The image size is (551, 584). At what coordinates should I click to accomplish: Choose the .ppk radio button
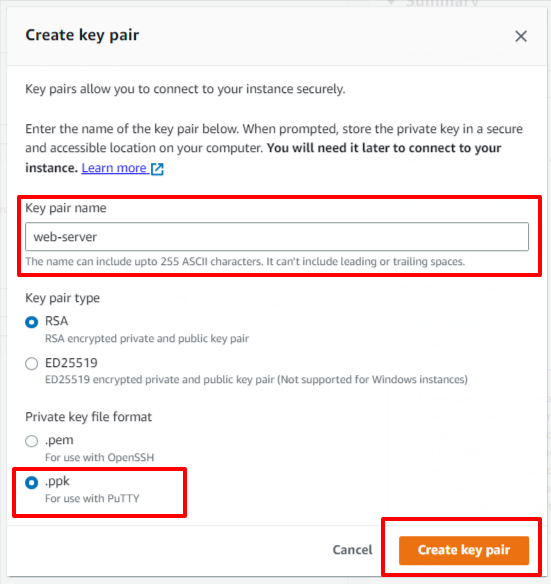(32, 482)
